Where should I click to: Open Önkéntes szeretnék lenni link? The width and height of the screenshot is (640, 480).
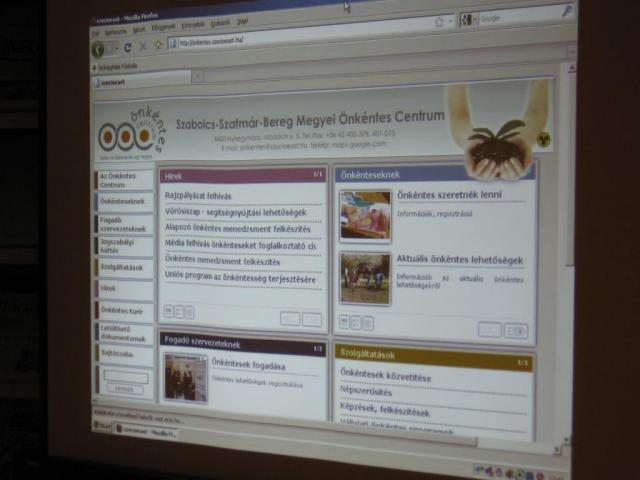click(x=449, y=195)
